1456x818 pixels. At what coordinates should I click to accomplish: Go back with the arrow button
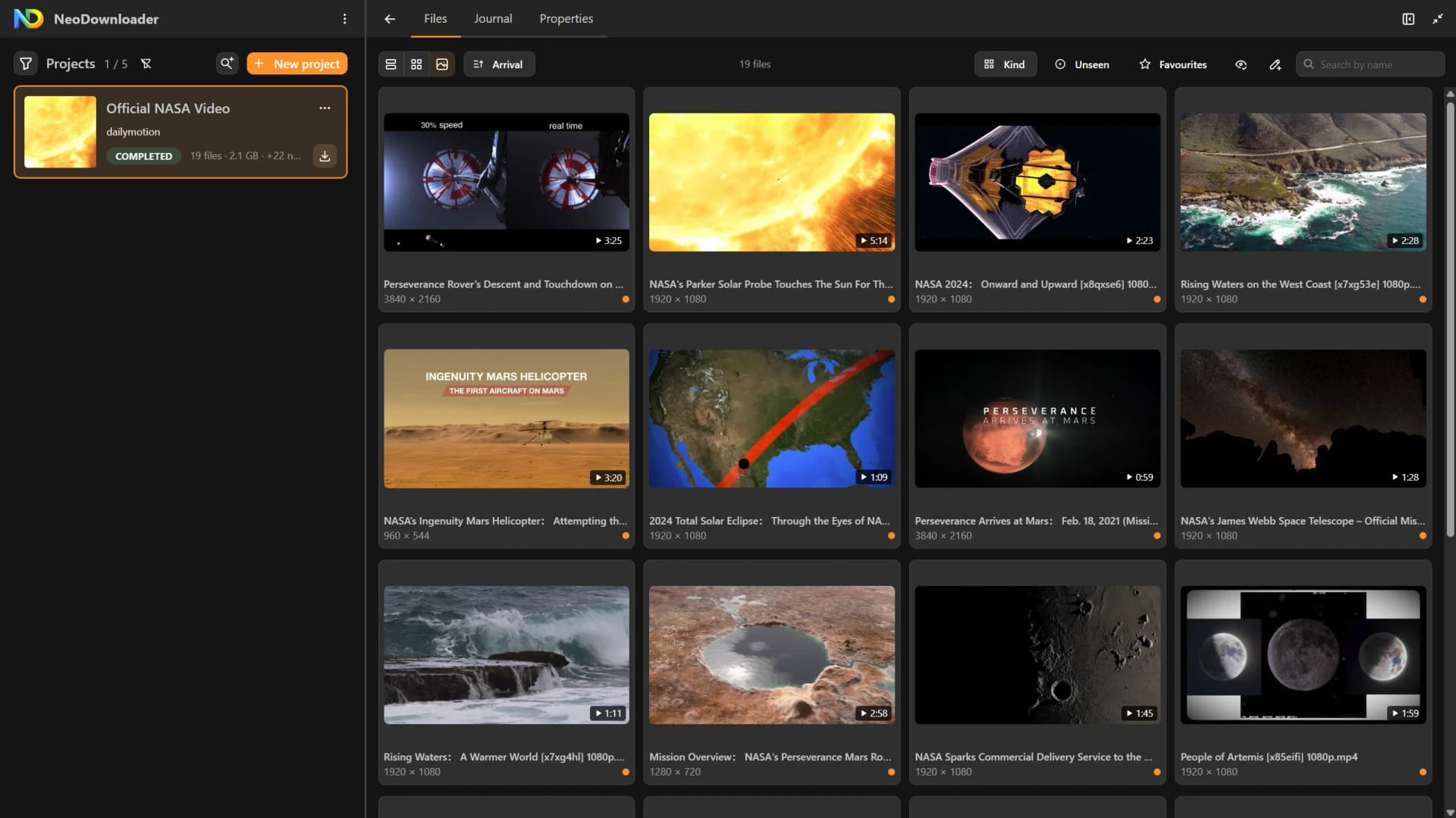tap(390, 19)
